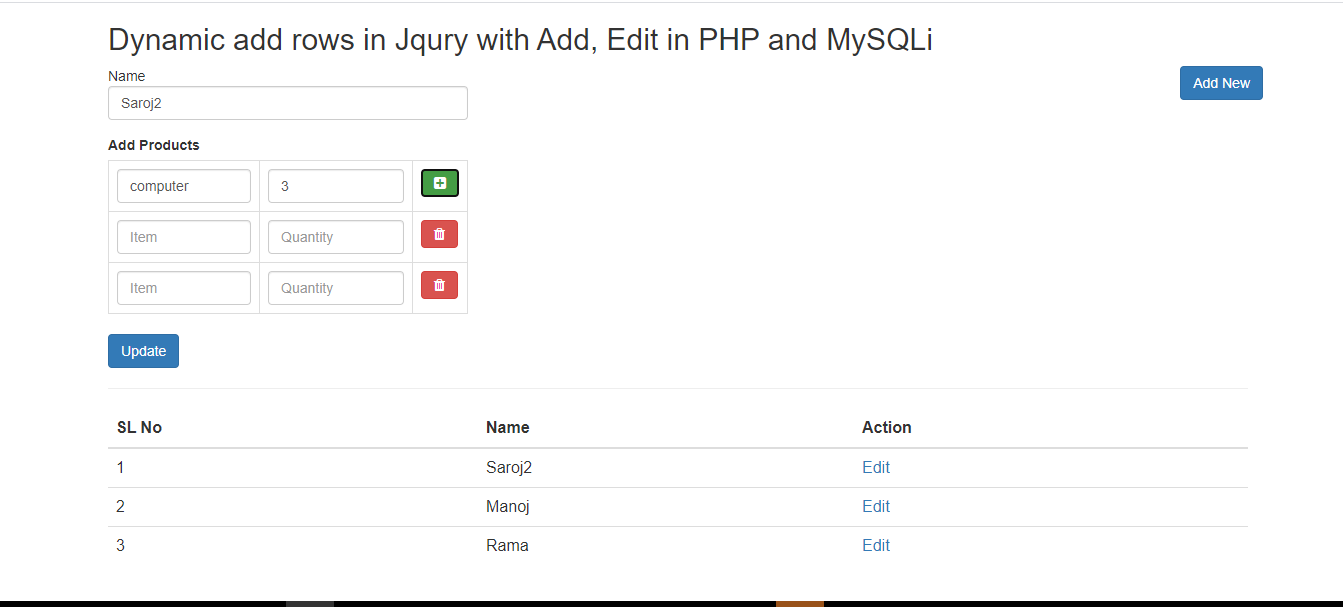
Task: Focus the empty Item field in second row
Action: pyautogui.click(x=184, y=237)
